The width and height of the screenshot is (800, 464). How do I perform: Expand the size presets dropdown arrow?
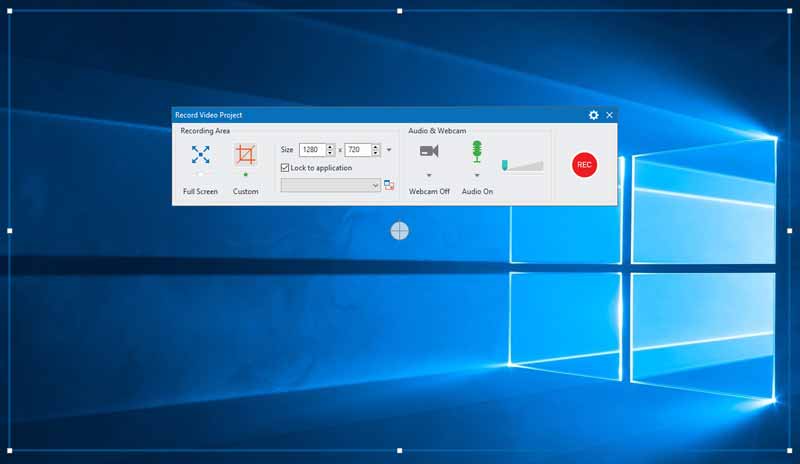point(389,150)
